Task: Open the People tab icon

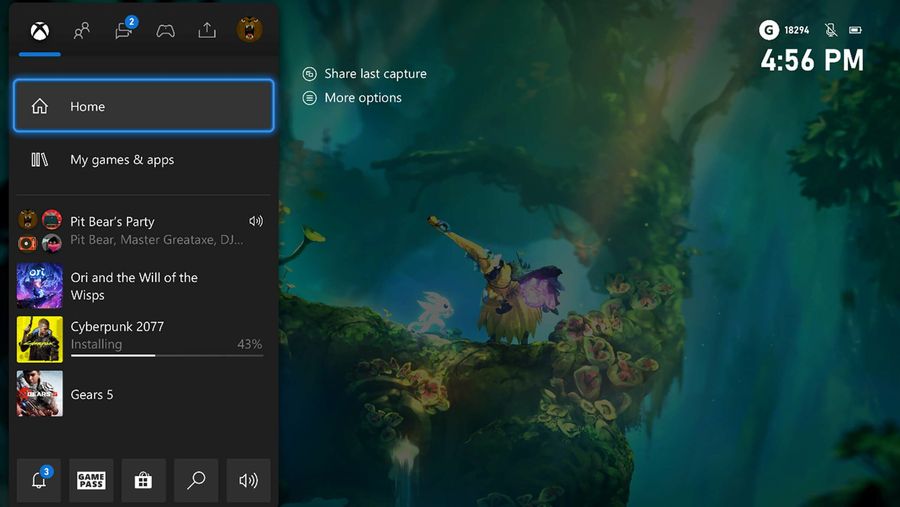Action: (82, 30)
